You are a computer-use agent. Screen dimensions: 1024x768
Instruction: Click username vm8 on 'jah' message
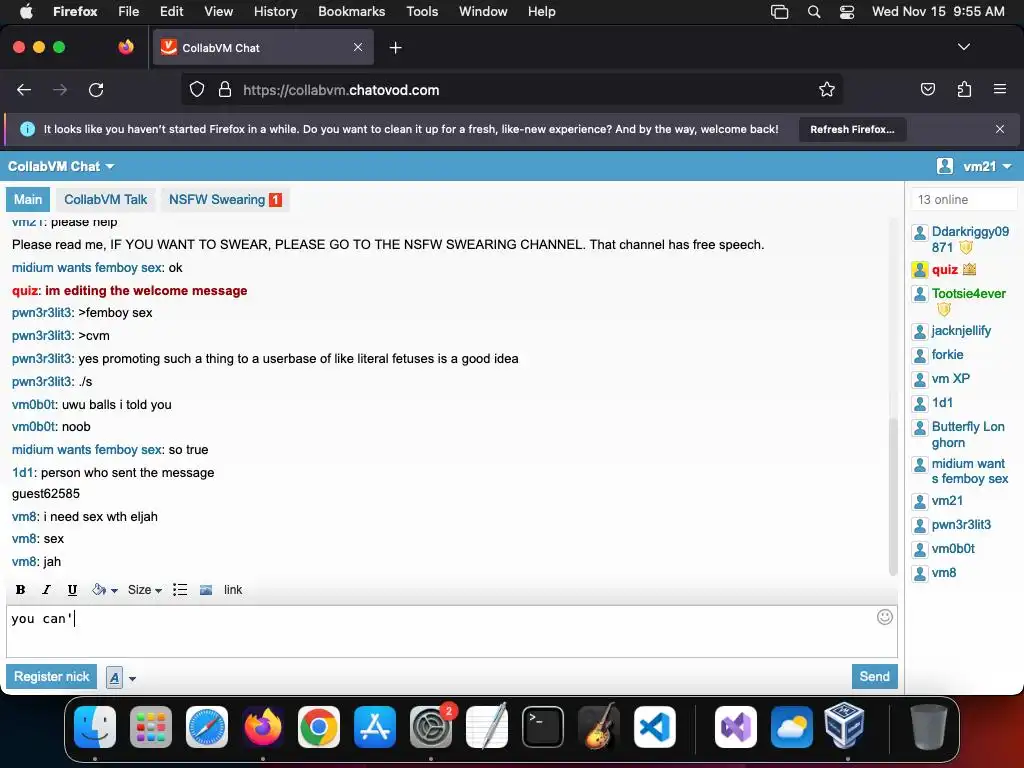coord(24,562)
